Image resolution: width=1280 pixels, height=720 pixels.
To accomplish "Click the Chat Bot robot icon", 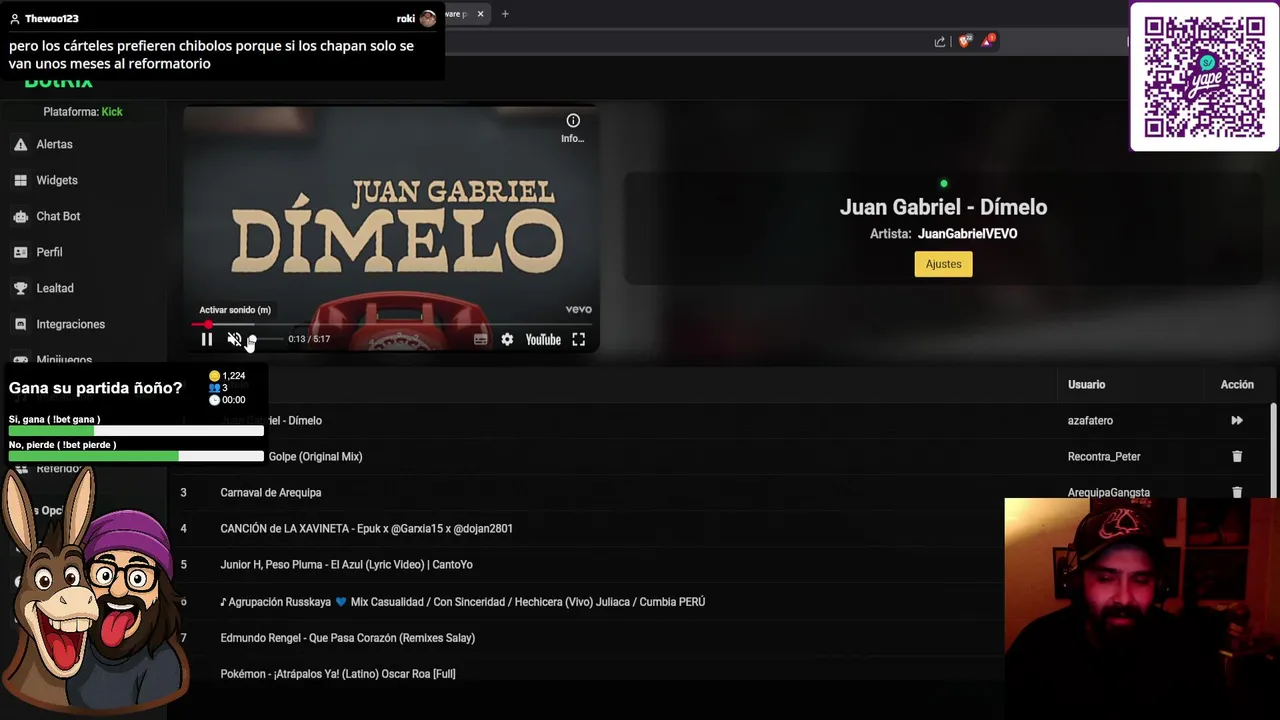I will click(x=20, y=216).
